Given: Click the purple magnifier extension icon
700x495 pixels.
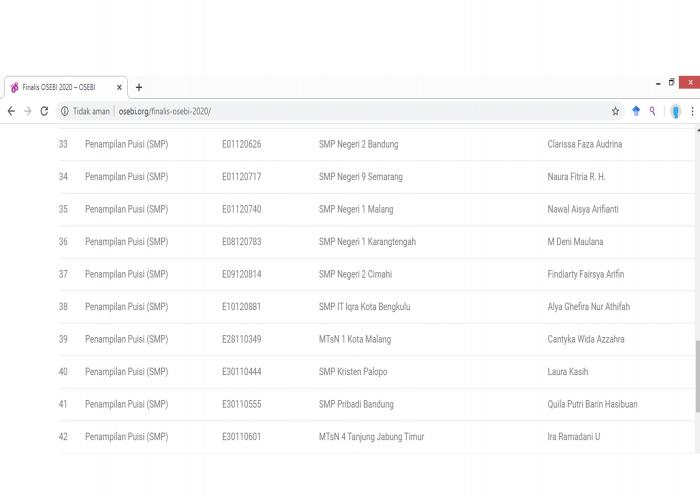Looking at the screenshot, I should (652, 111).
